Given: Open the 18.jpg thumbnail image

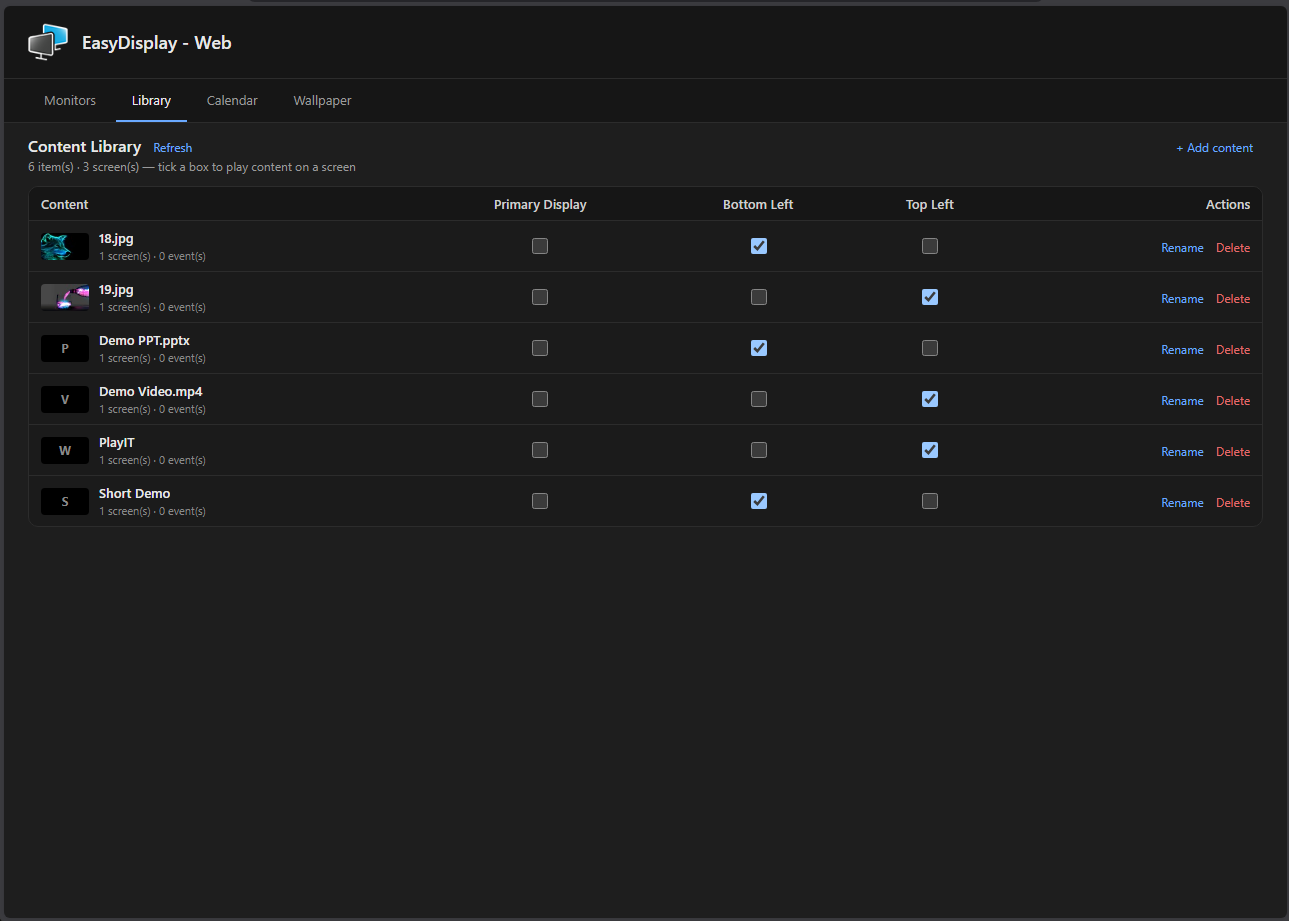Looking at the screenshot, I should pos(65,247).
